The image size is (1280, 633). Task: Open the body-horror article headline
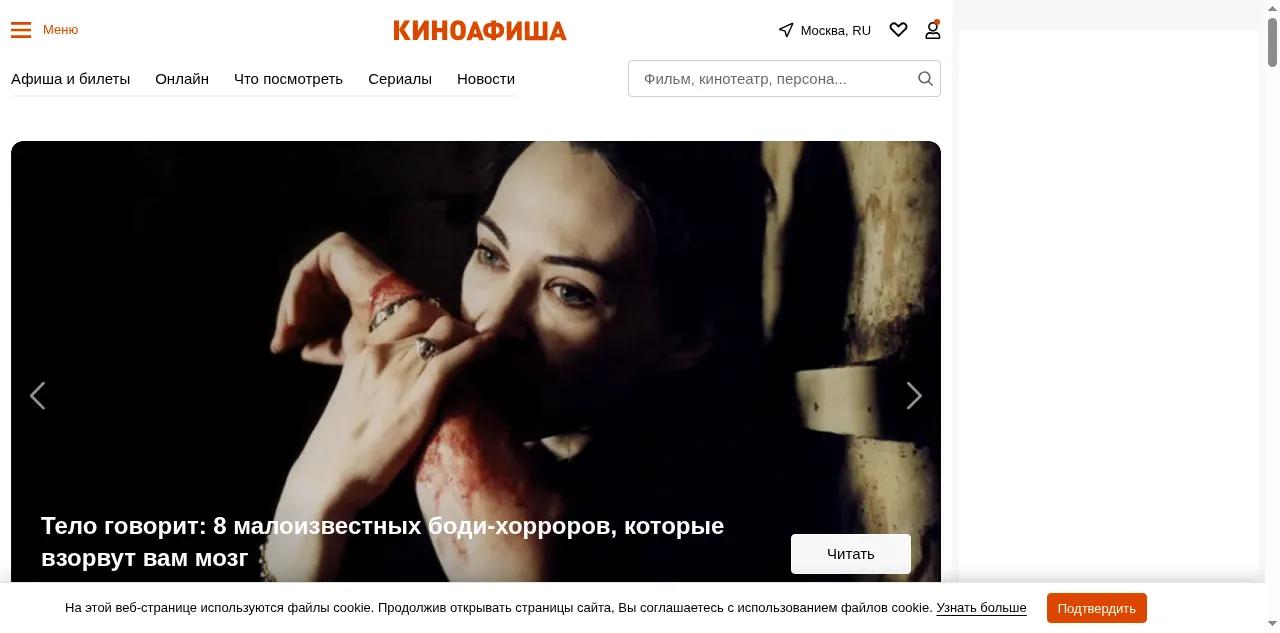coord(382,541)
